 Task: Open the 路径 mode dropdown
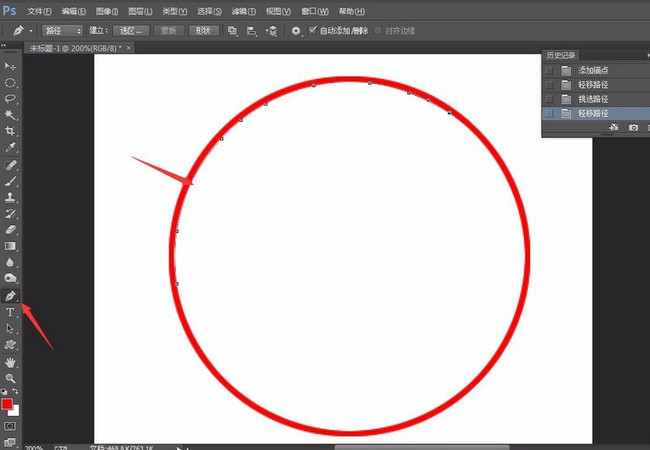click(x=62, y=31)
